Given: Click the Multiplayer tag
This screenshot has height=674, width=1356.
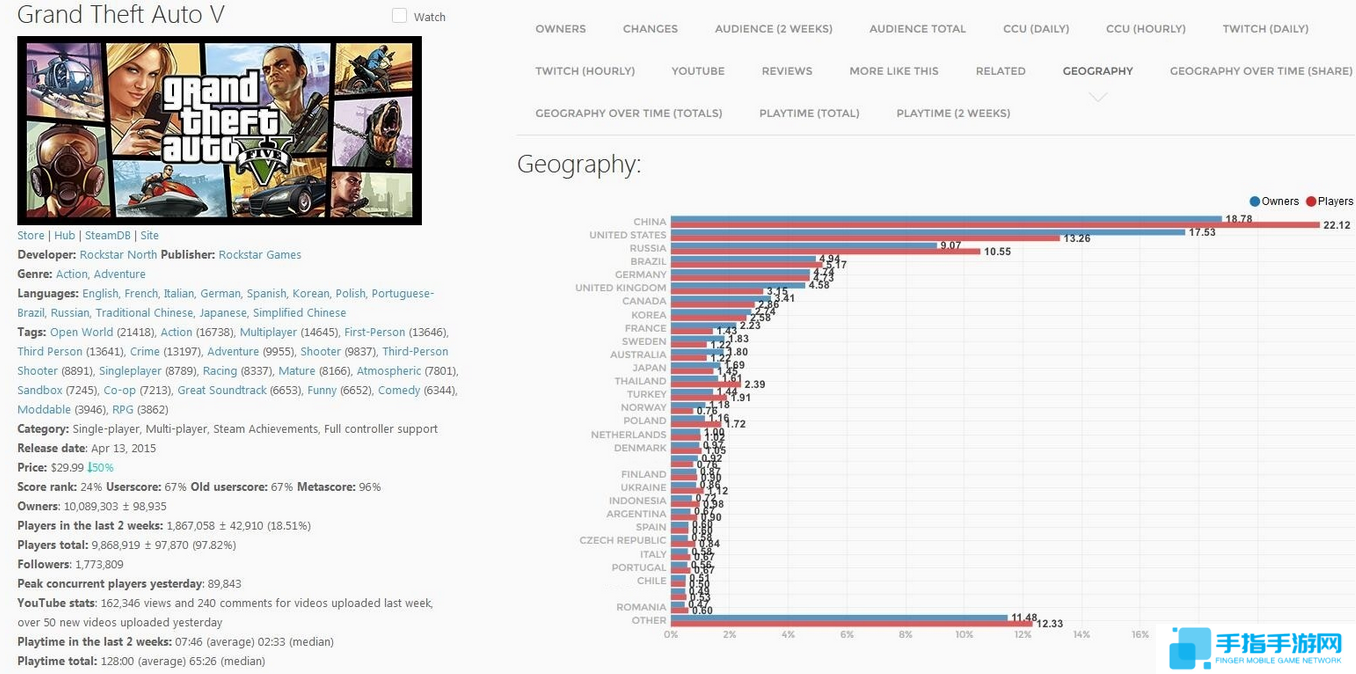Looking at the screenshot, I should tap(268, 332).
